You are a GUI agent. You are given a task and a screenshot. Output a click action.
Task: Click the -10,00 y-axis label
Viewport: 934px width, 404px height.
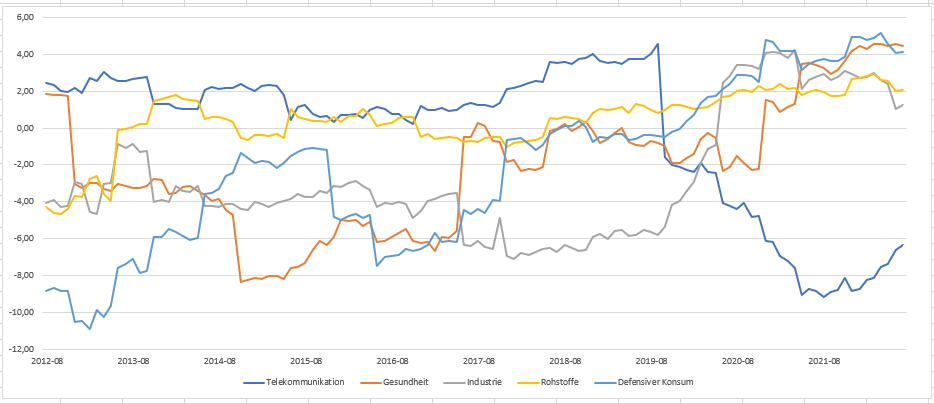click(20, 312)
